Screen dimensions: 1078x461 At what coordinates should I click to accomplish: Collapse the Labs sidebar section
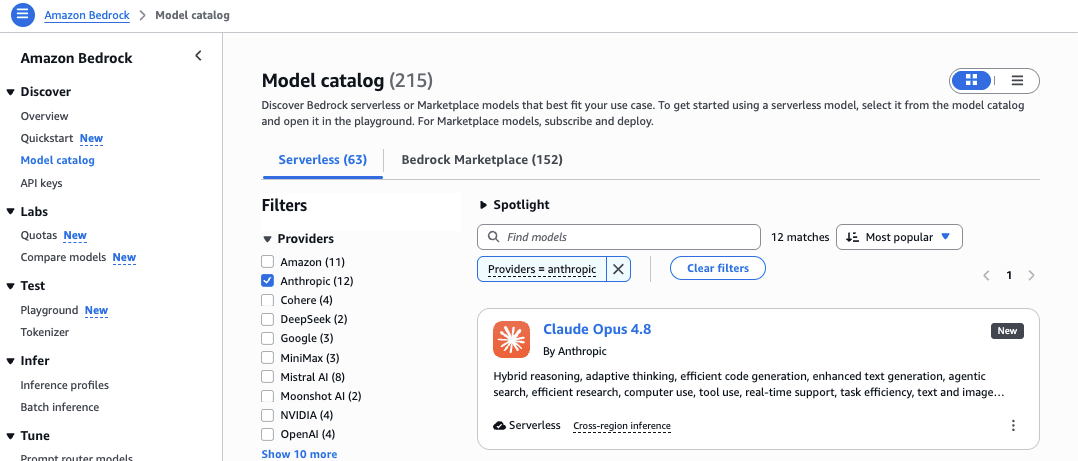tap(11, 212)
